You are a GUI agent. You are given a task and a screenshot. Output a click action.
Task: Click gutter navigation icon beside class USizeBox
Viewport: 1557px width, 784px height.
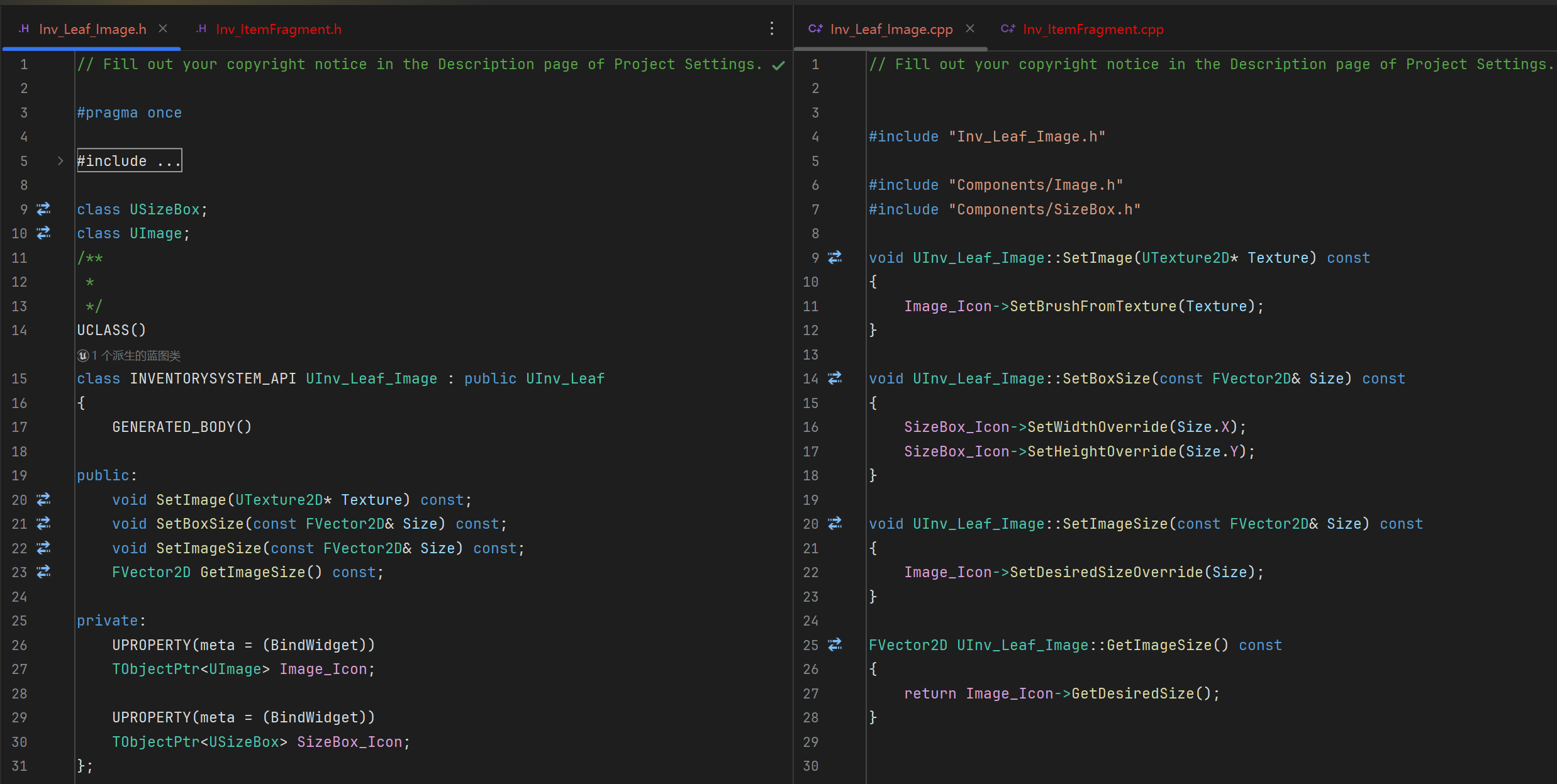point(43,209)
